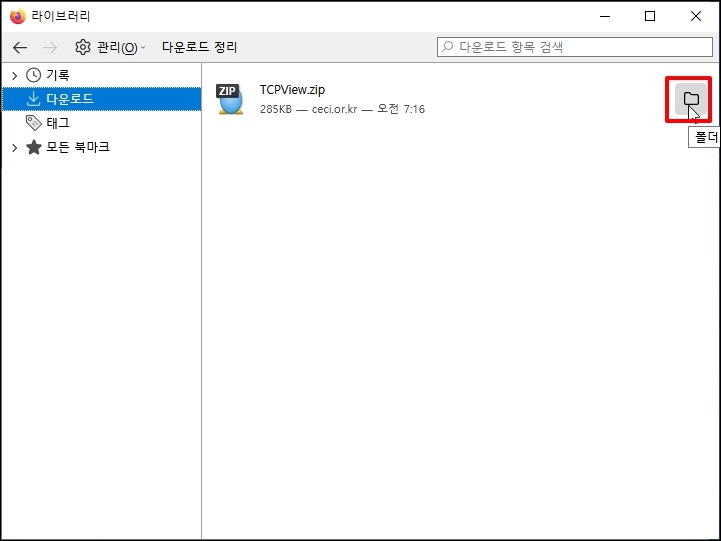721x541 pixels.
Task: Maximize the 라이브러리 window
Action: pyautogui.click(x=650, y=17)
